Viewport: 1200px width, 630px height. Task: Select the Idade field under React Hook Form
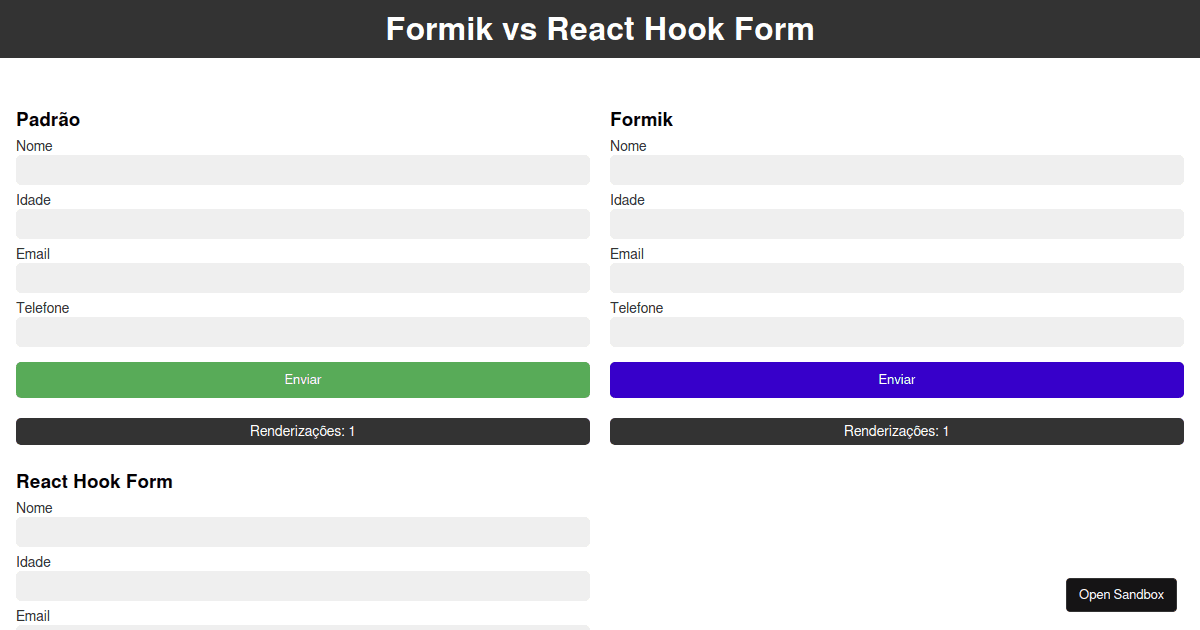[x=302, y=586]
